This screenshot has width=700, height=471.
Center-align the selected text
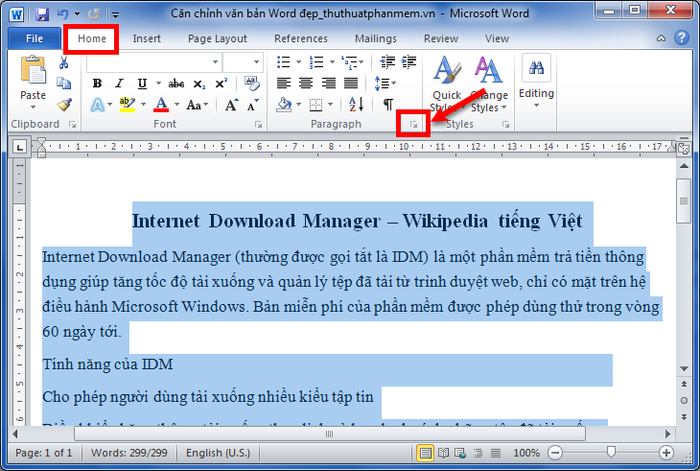pos(304,83)
